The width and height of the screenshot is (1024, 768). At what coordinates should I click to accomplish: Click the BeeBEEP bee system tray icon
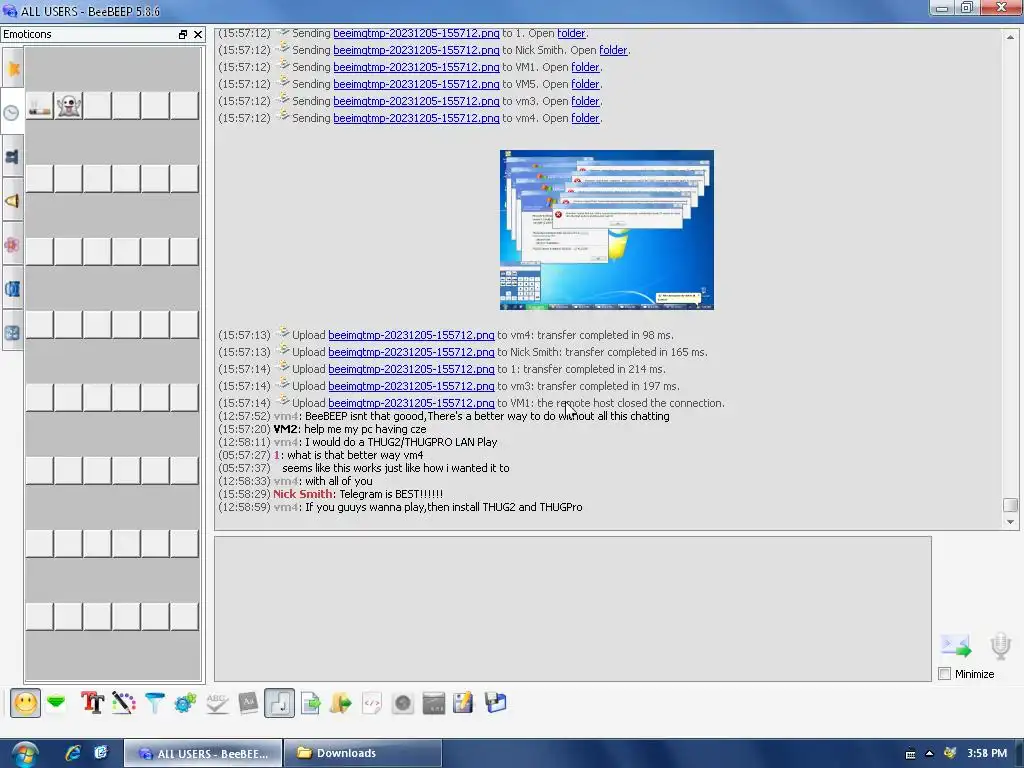[950, 754]
